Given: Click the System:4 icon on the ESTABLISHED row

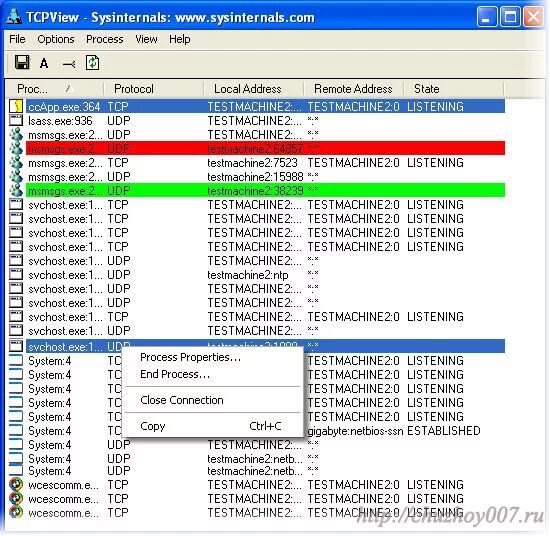Looking at the screenshot, I should pos(16,430).
